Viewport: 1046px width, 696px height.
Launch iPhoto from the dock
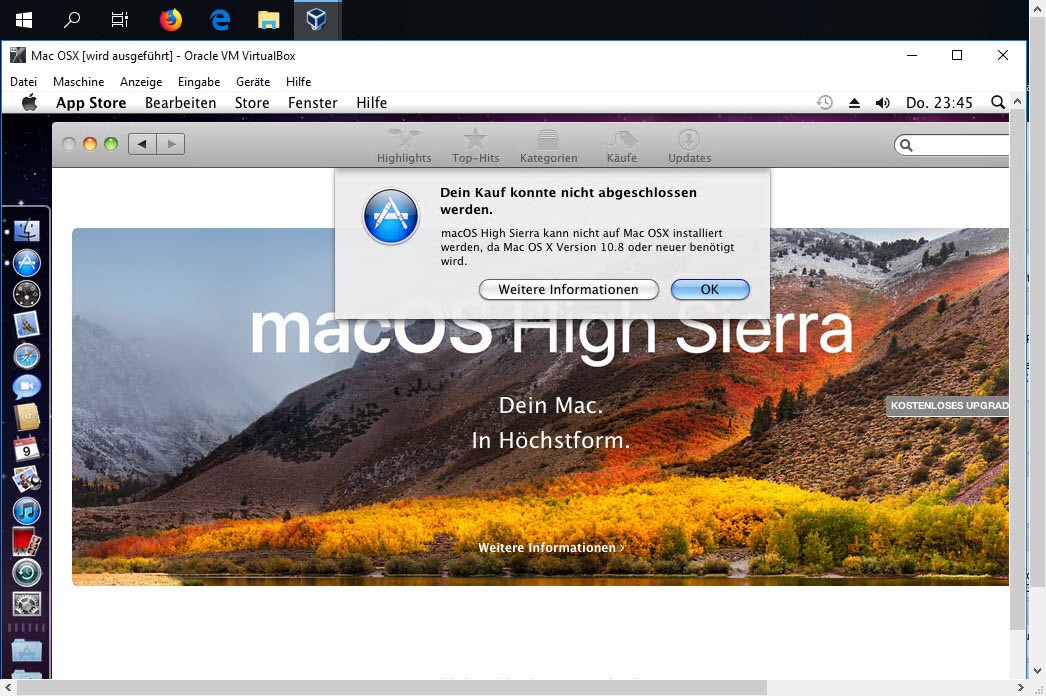coord(27,479)
